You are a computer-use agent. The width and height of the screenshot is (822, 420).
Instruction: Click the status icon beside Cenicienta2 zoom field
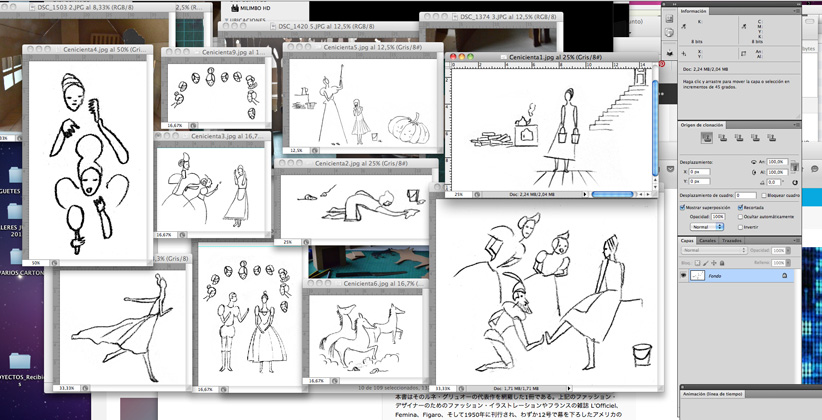click(304, 242)
